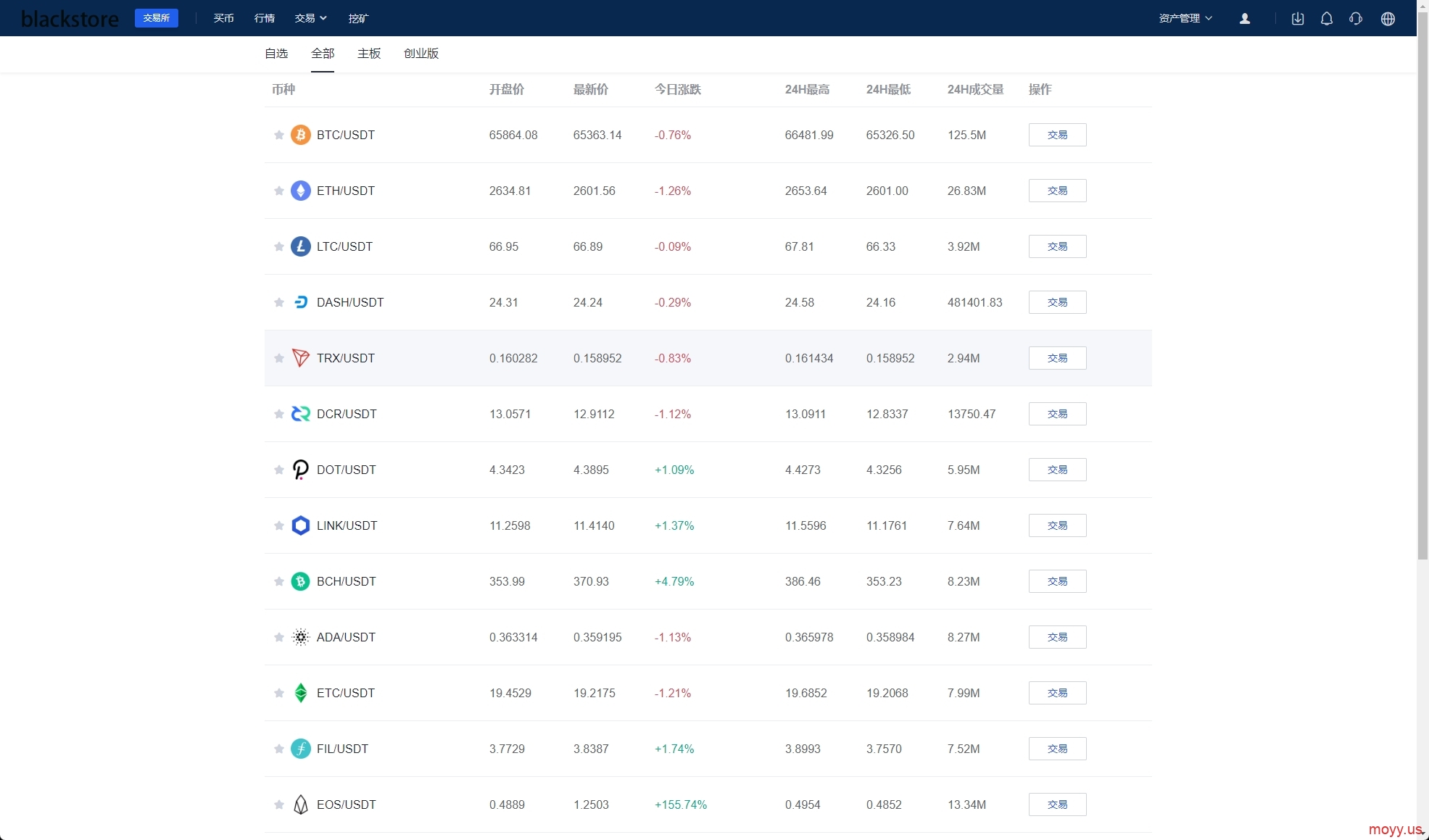Click the Bitcoin coin icon
The height and width of the screenshot is (840, 1429).
point(301,135)
